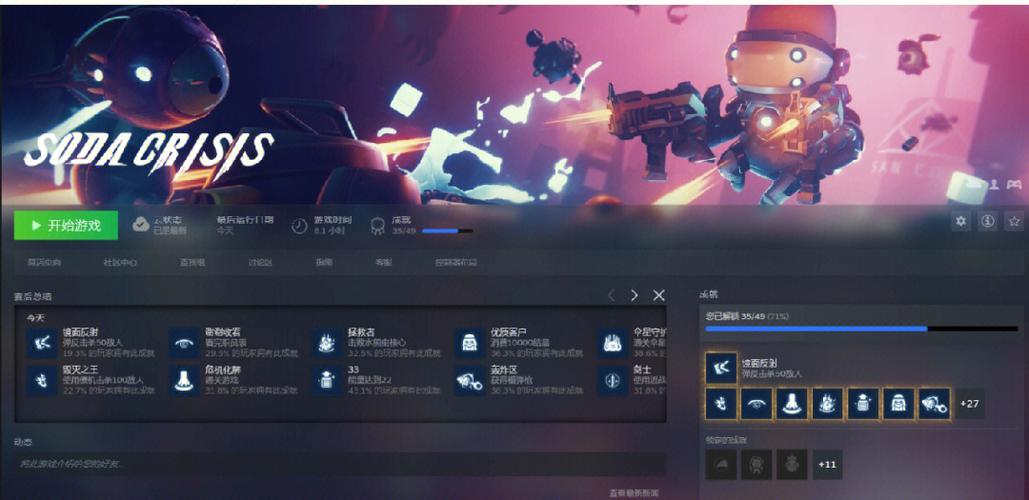Open the 控制器布局 controller layout tab
This screenshot has height=500, width=1029.
455,262
